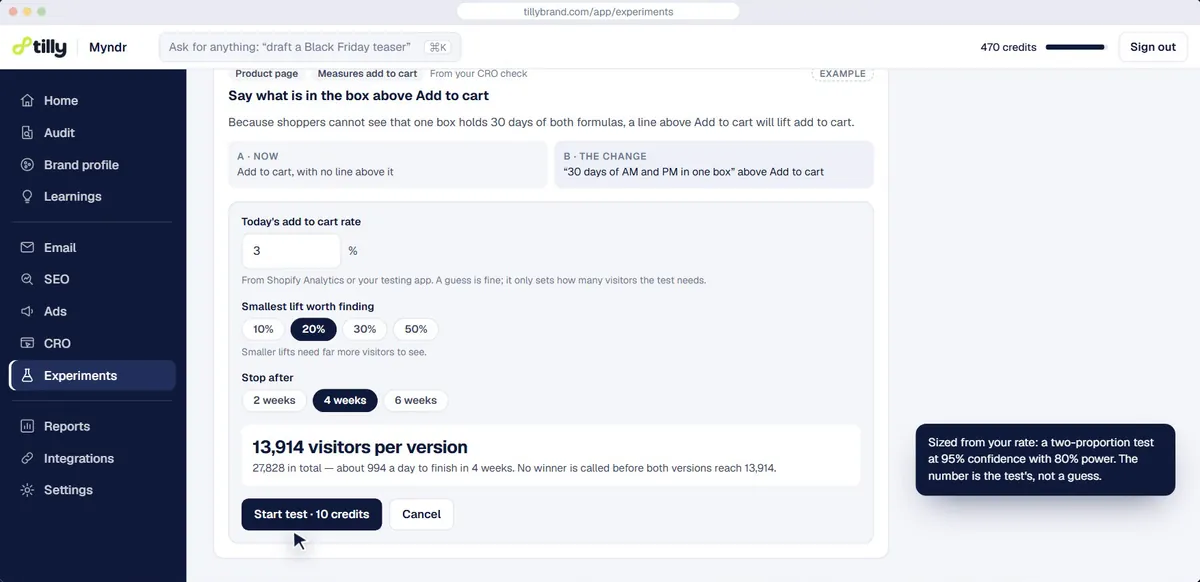Click Start test 10 credits button
Image resolution: width=1200 pixels, height=582 pixels.
click(311, 514)
